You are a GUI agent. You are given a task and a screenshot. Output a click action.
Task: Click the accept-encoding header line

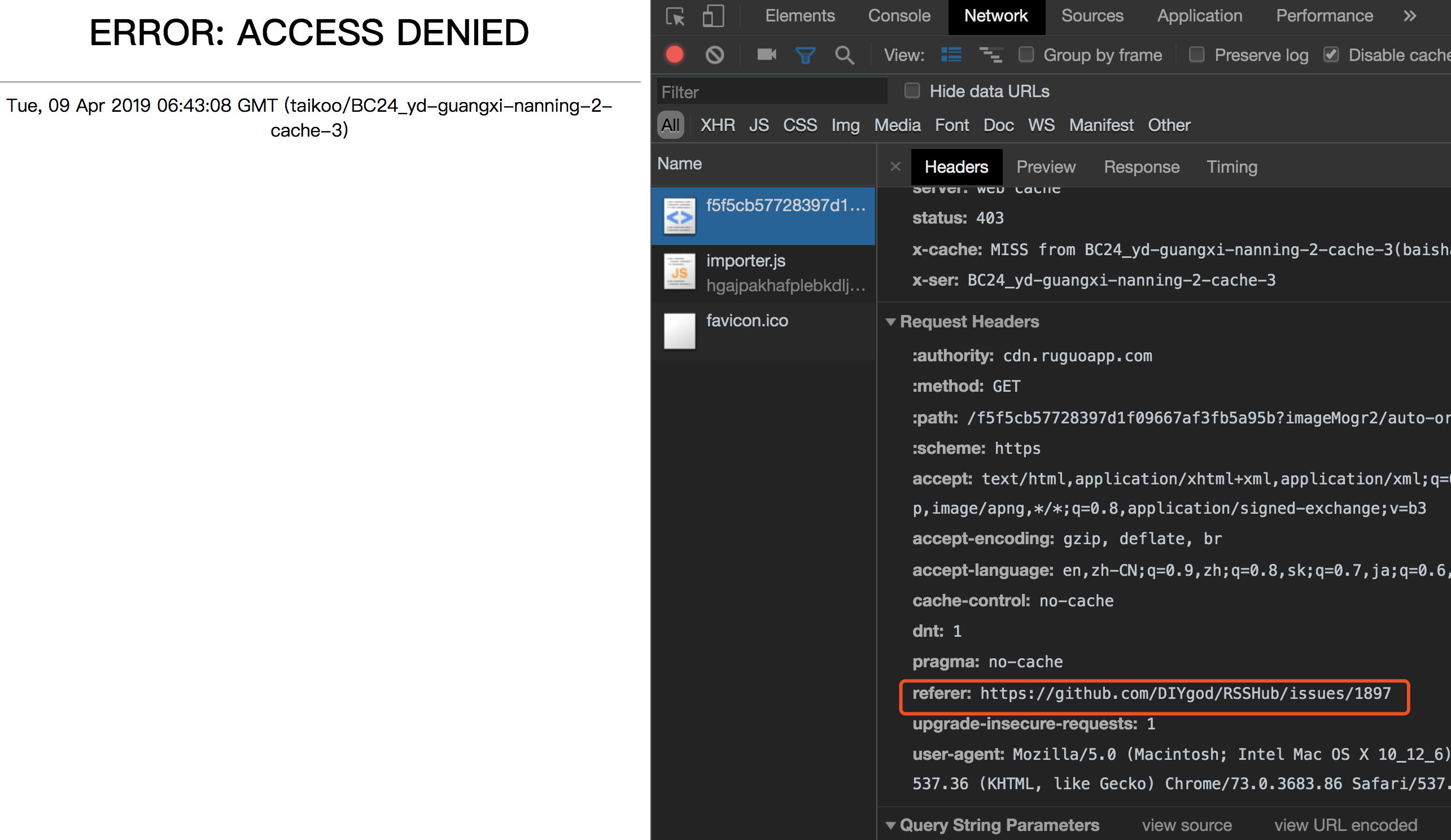(x=1067, y=539)
